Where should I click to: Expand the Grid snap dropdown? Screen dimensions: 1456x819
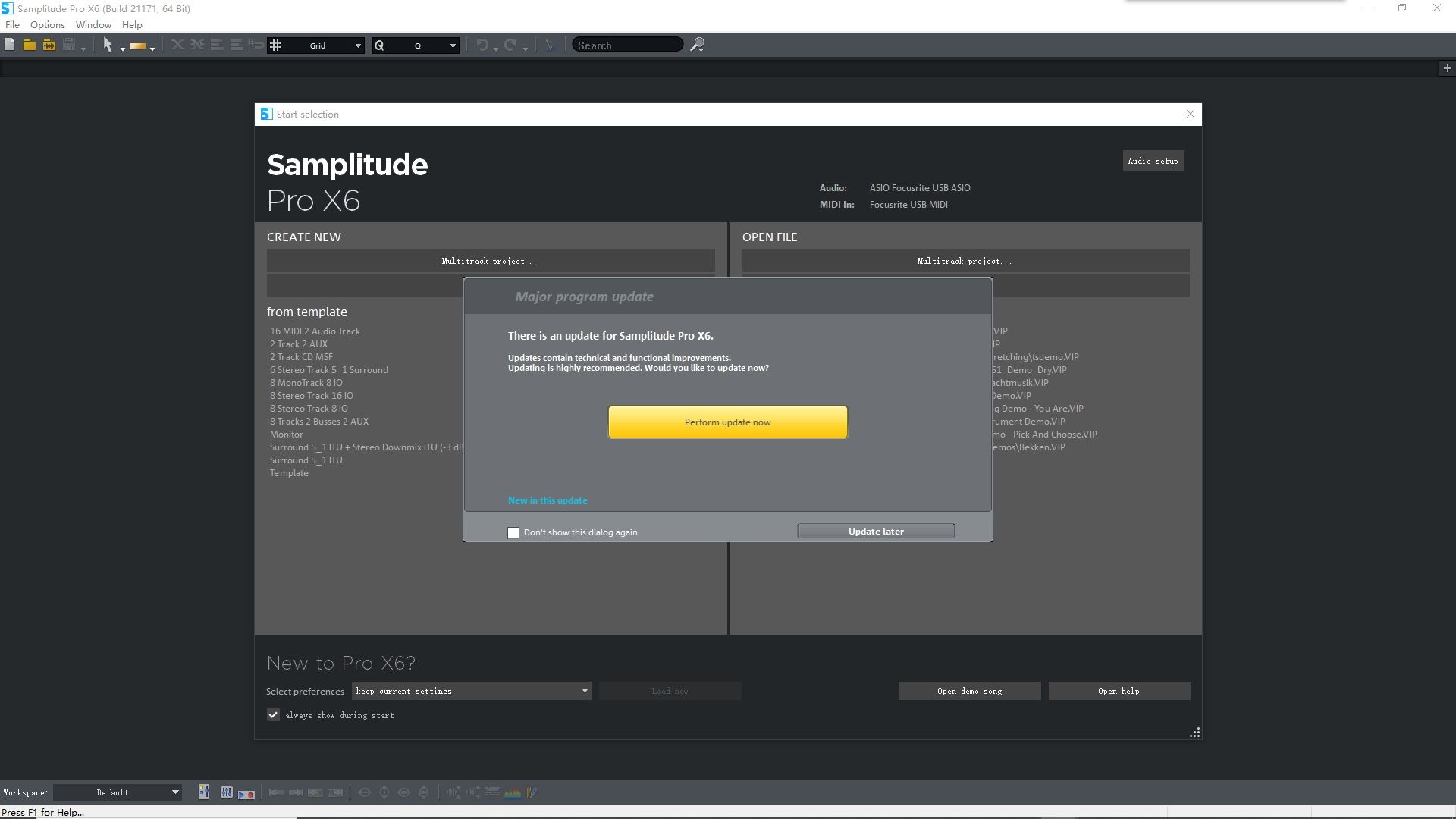[358, 45]
